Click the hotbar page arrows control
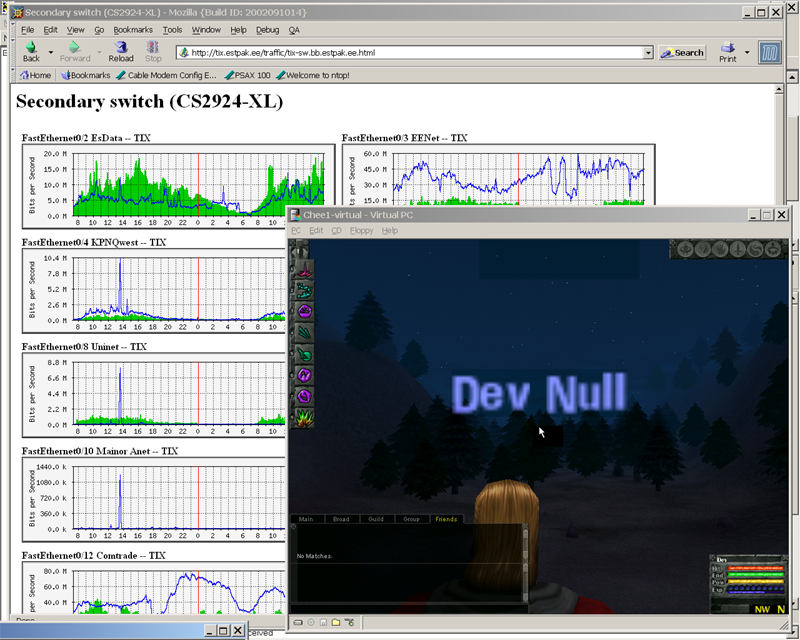The width and height of the screenshot is (800, 640). click(299, 251)
